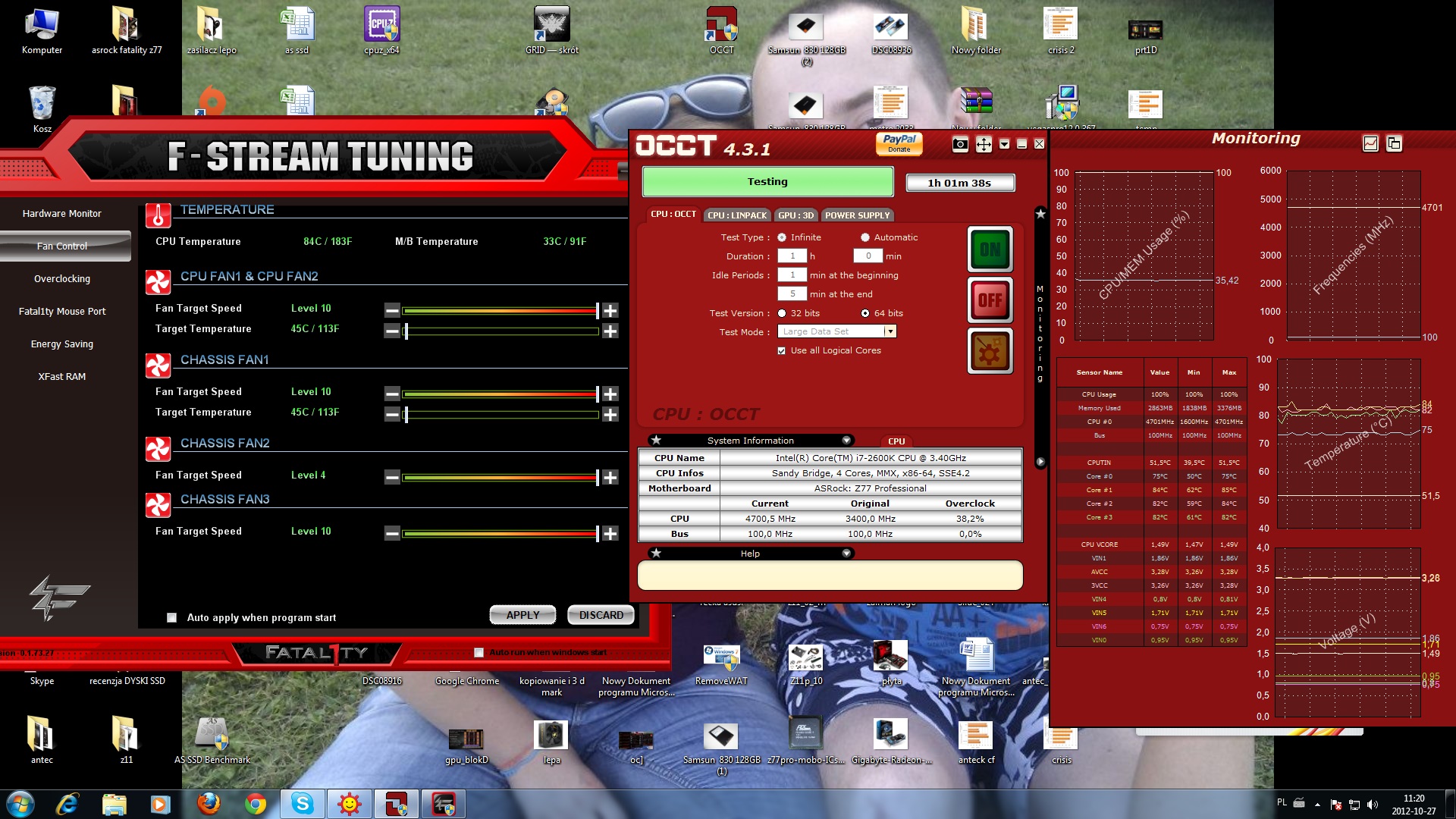Collapse Help section arrow
The width and height of the screenshot is (1456, 819).
coord(846,554)
